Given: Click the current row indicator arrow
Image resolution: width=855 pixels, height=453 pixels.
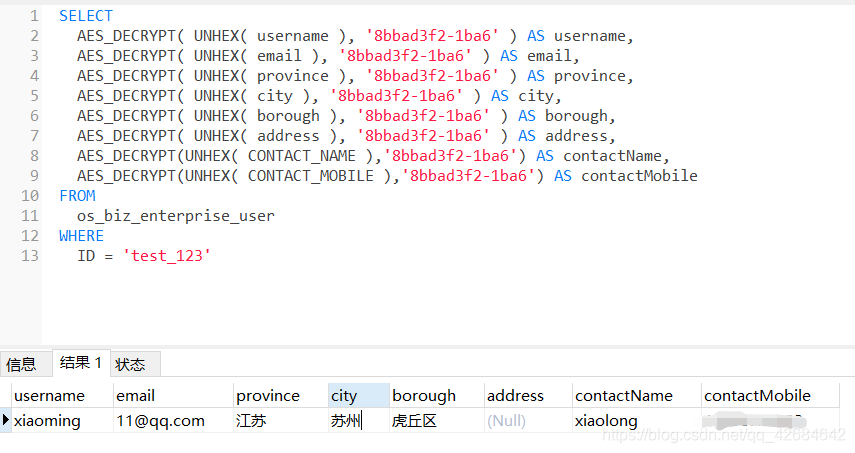Looking at the screenshot, I should pyautogui.click(x=5, y=420).
